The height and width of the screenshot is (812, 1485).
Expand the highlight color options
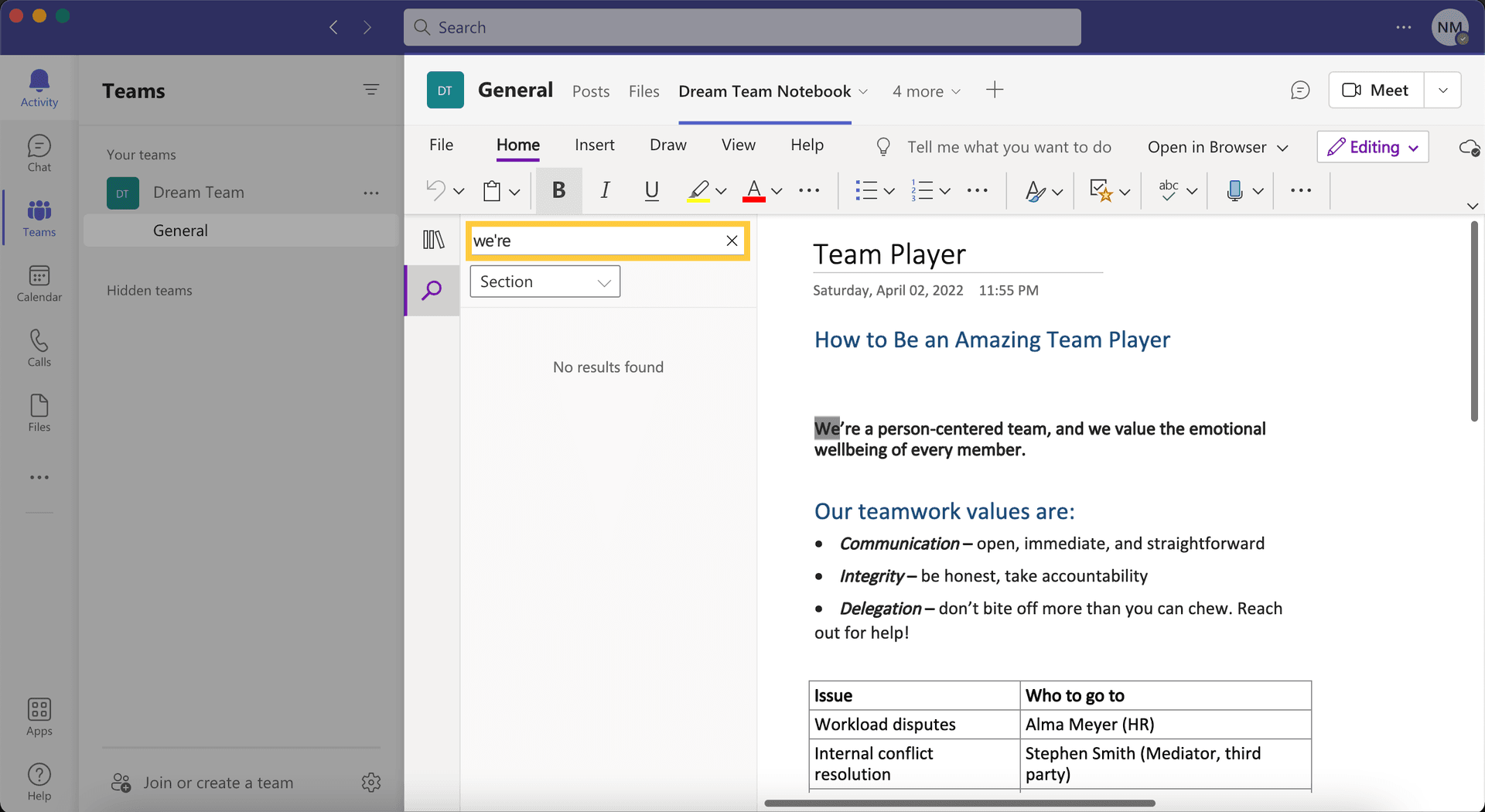[720, 190]
